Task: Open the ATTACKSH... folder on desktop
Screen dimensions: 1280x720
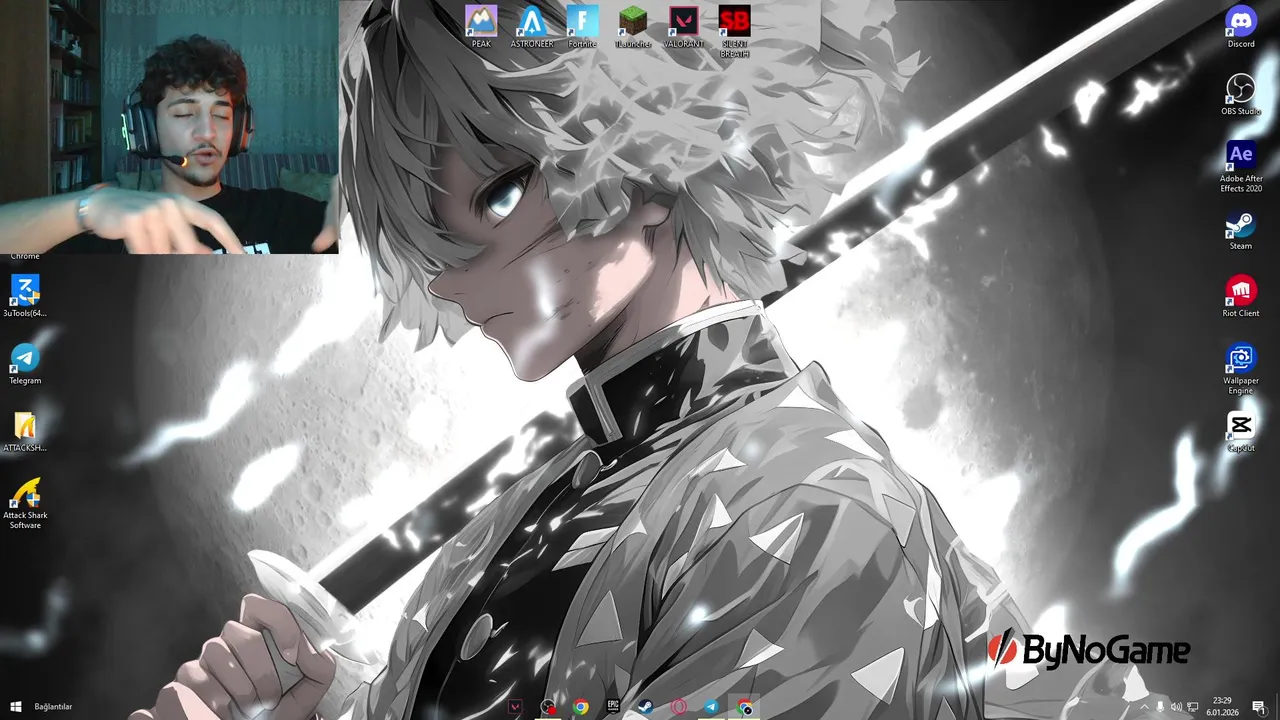Action: (25, 431)
